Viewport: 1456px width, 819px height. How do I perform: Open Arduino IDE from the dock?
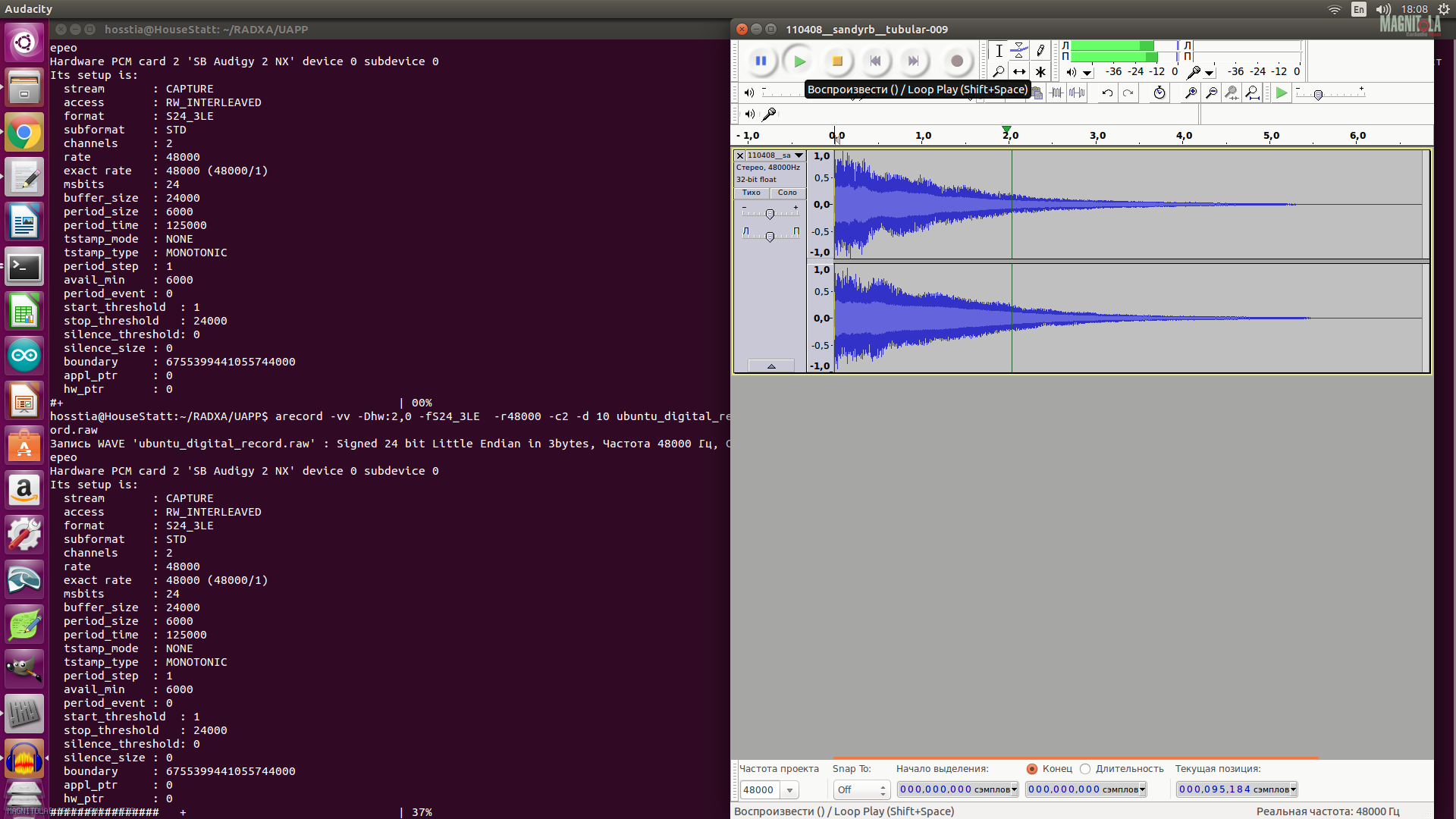coord(24,356)
